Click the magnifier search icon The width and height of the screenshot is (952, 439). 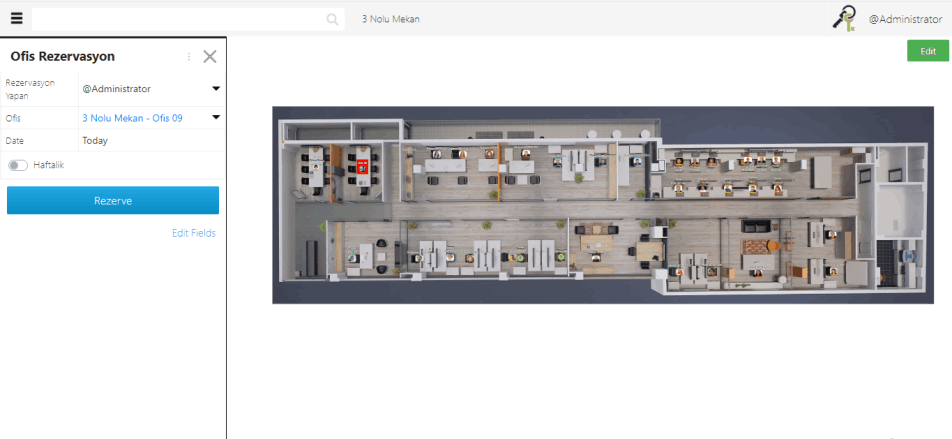(333, 19)
